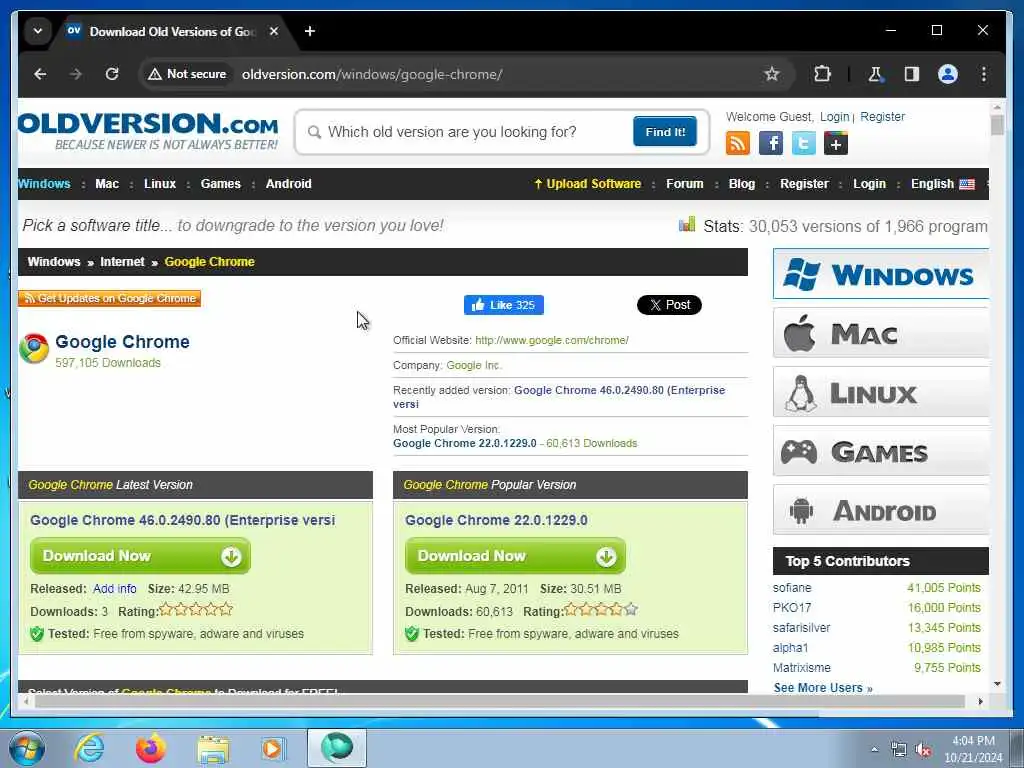The image size is (1024, 768).
Task: Open Windows Start button
Action: [x=27, y=748]
